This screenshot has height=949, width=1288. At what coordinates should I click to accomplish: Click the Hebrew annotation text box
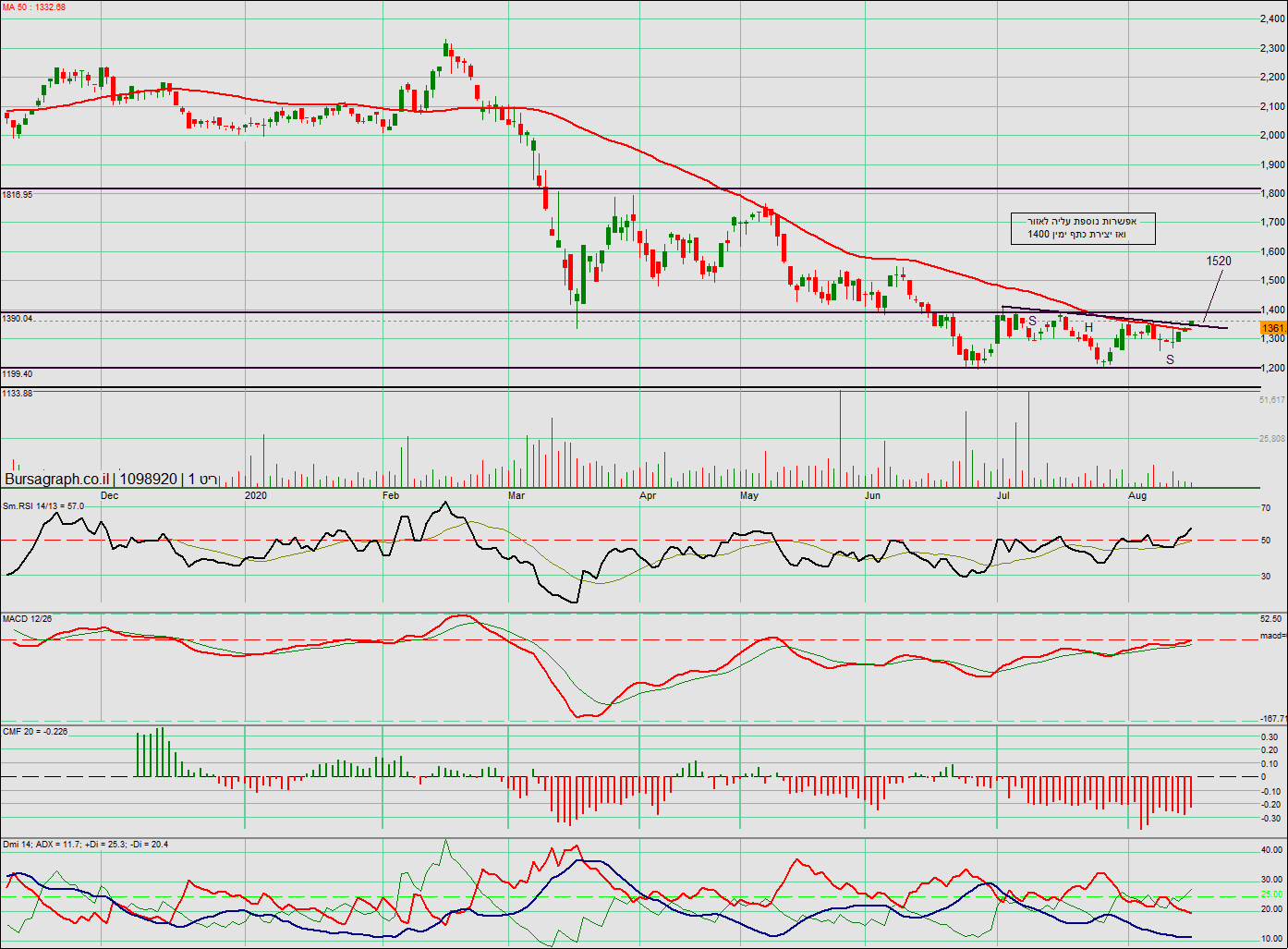tap(1083, 228)
